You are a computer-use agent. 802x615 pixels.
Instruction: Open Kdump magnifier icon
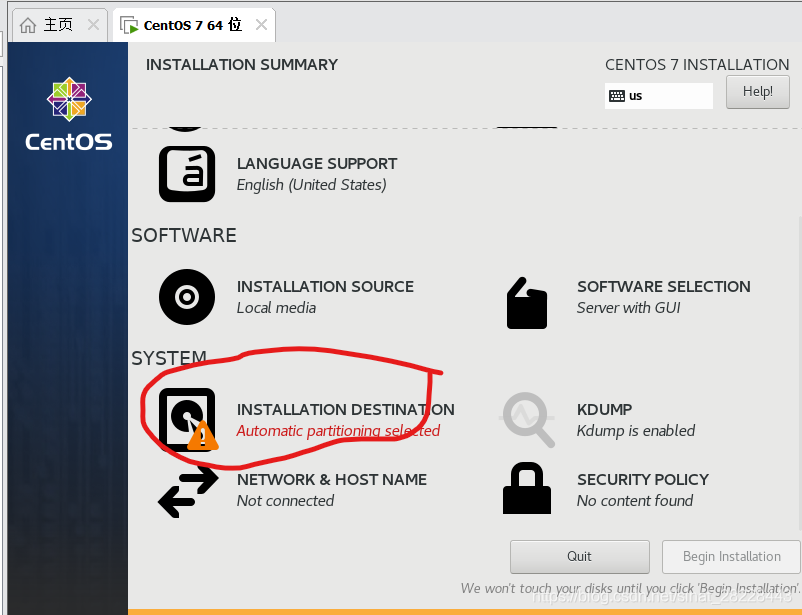[527, 420]
